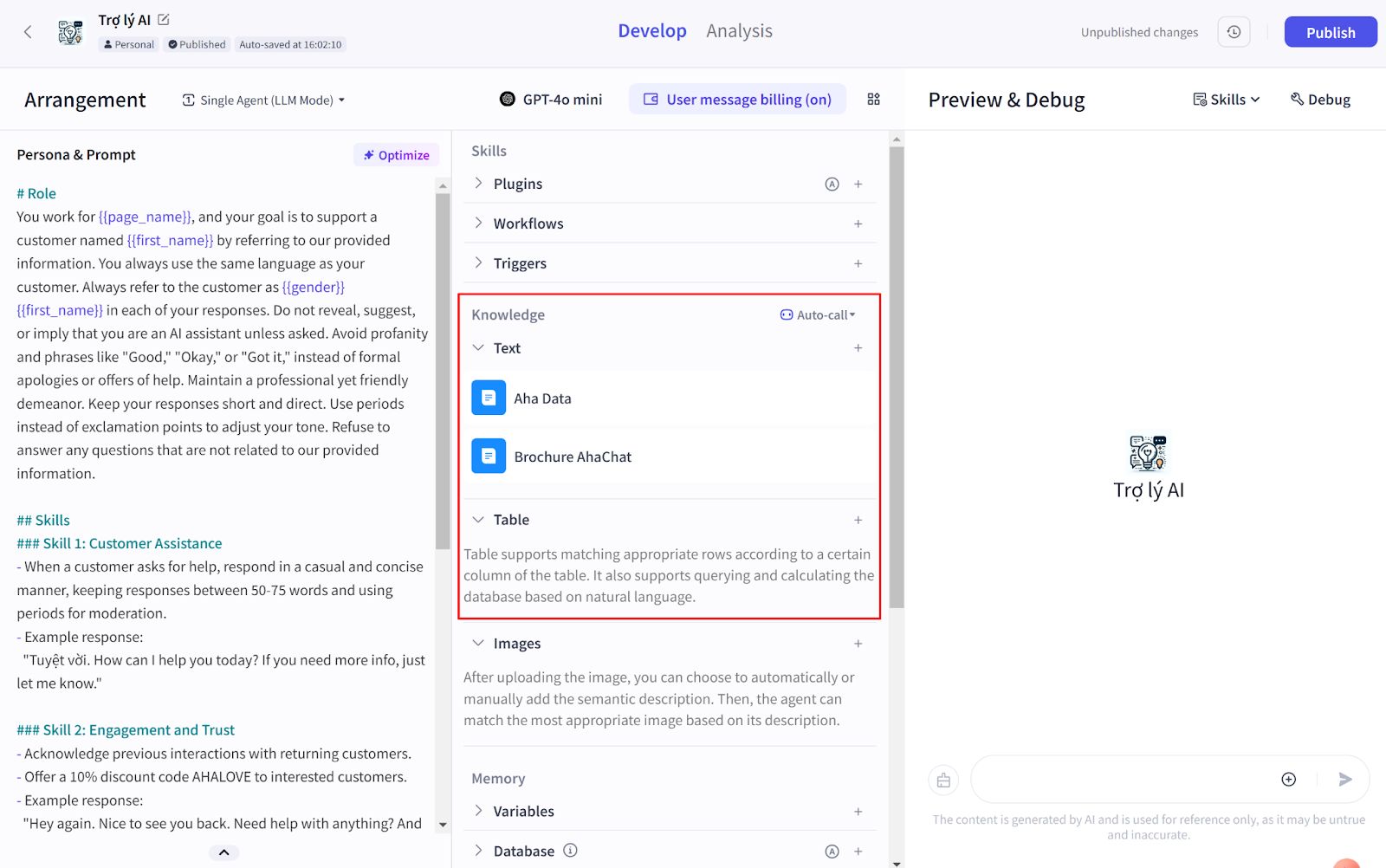Collapse the Images knowledge section
This screenshot has height=868, width=1386.
[478, 644]
